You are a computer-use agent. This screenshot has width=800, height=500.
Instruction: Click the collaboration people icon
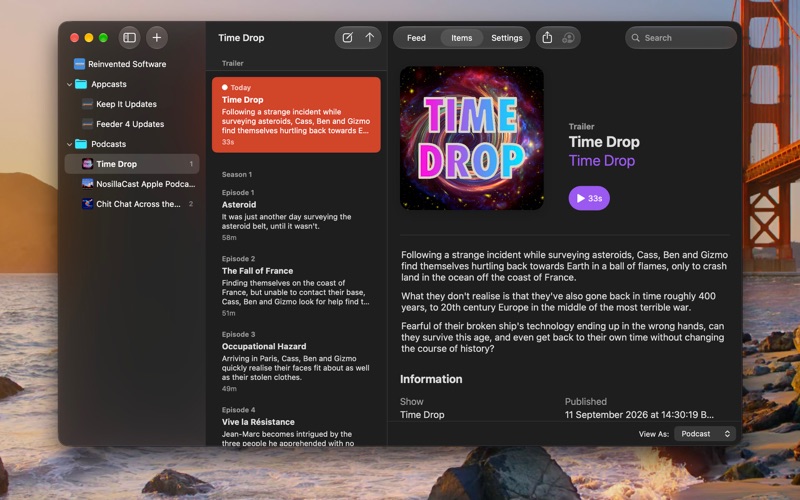(568, 38)
